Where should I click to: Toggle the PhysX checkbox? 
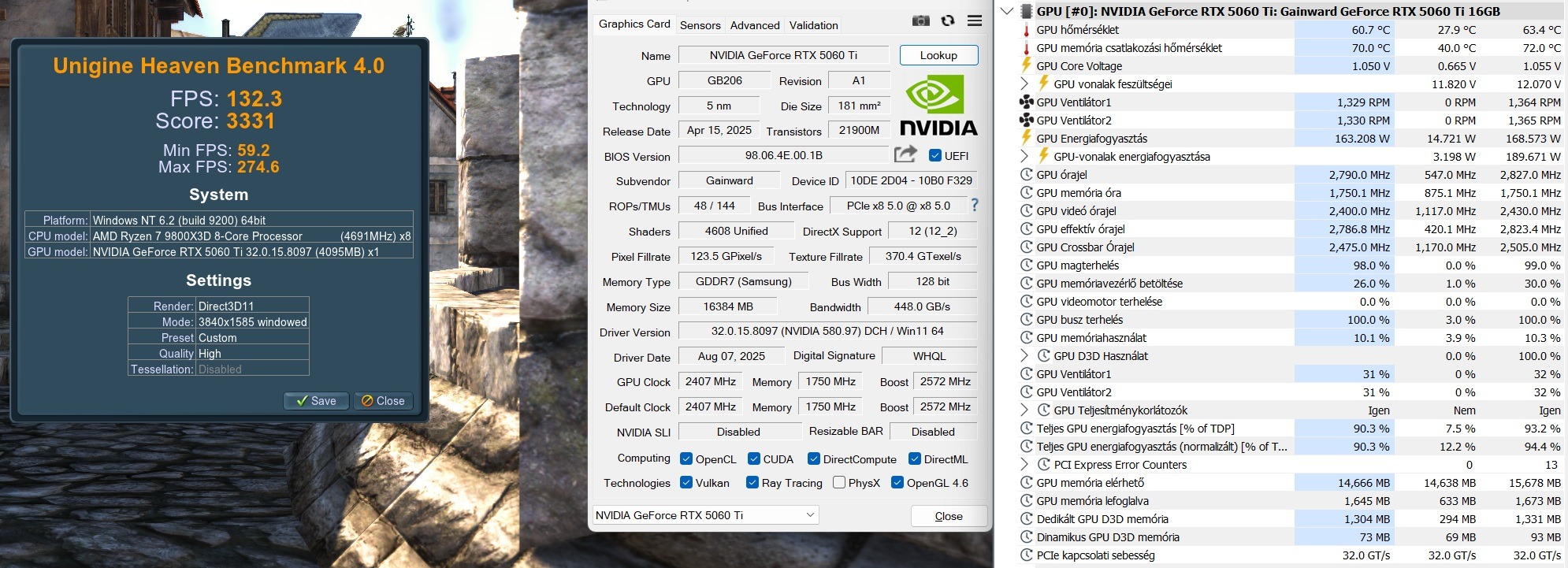pos(839,482)
